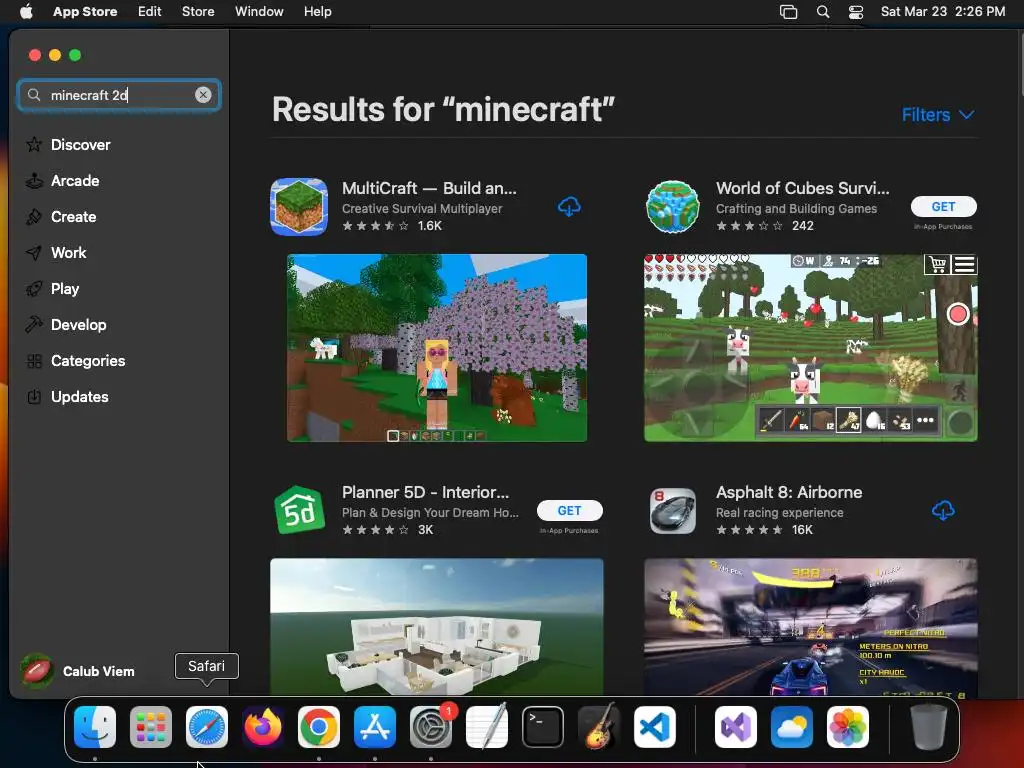Open the Help menu
The height and width of the screenshot is (768, 1024).
click(317, 12)
